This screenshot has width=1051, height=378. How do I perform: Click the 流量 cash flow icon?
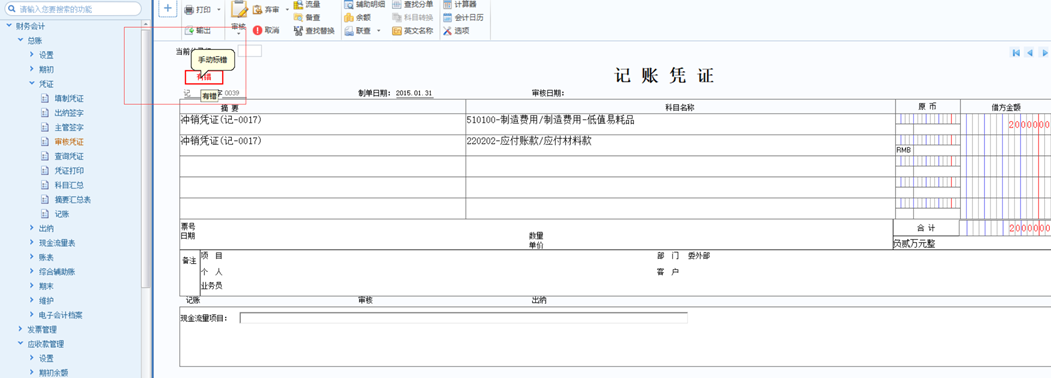298,4
